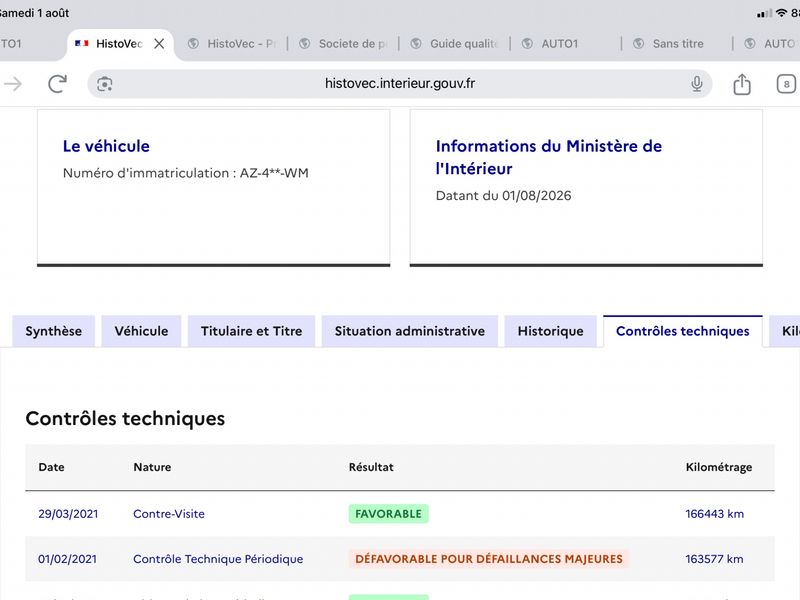The image size is (800, 600).
Task: Click the Le véhicule card heading
Action: coord(106,146)
